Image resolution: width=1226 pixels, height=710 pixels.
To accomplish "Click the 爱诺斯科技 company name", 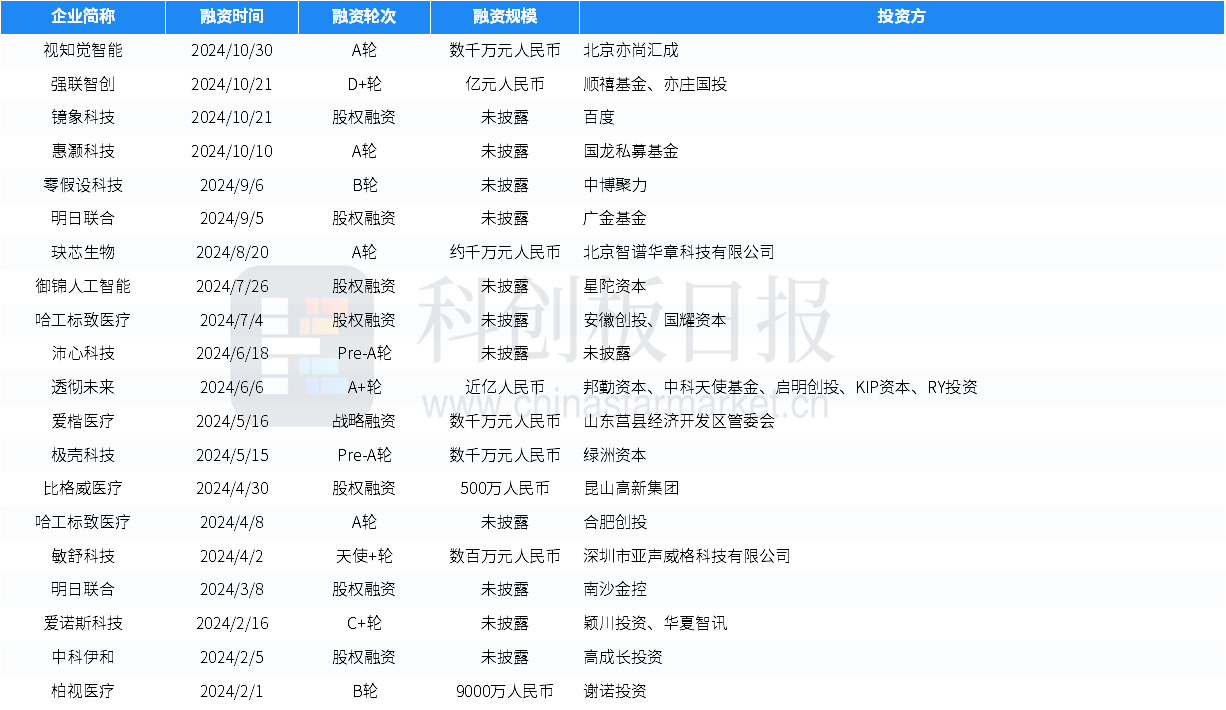I will tap(83, 623).
